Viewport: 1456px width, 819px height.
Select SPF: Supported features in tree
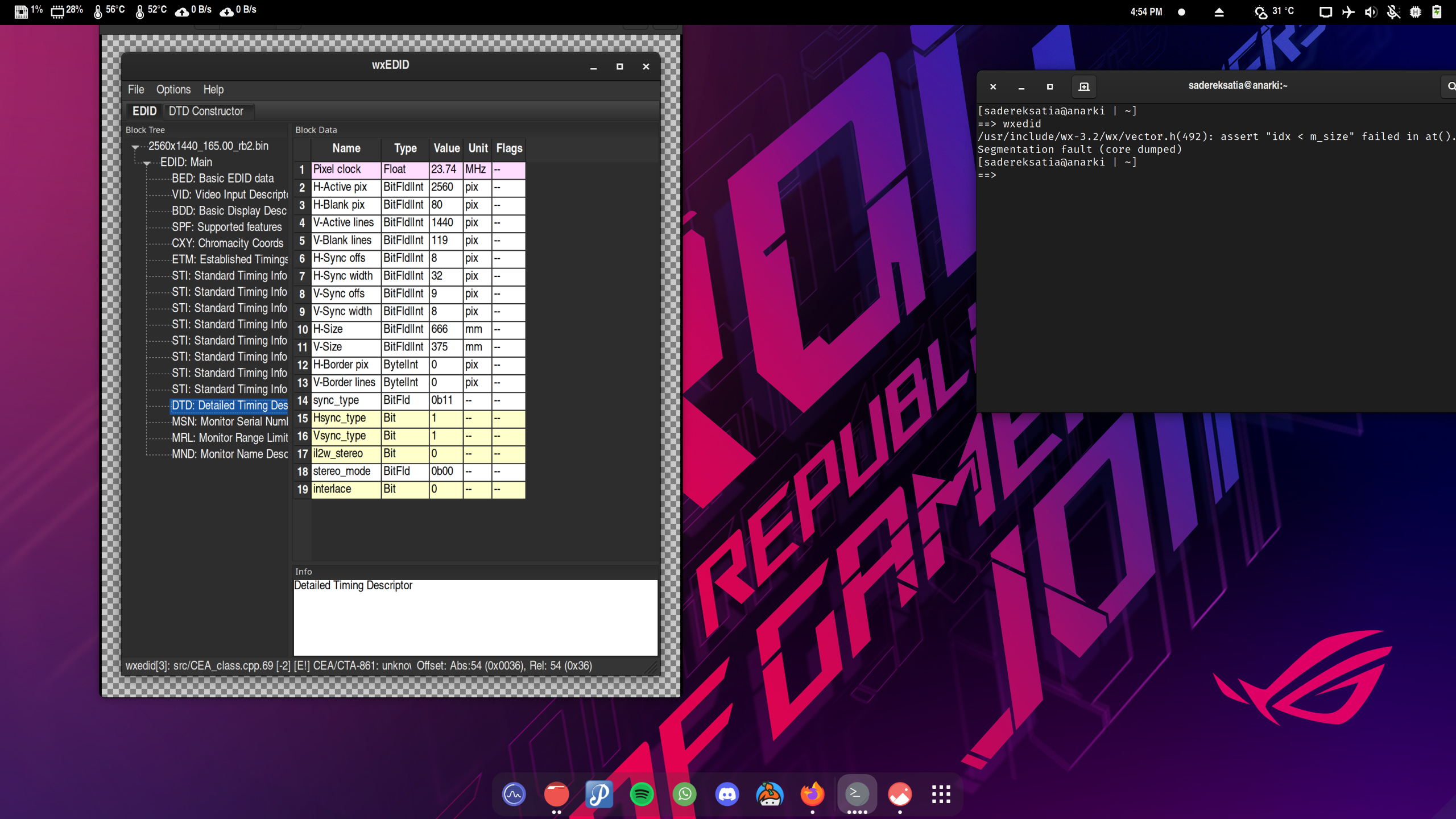(x=227, y=227)
